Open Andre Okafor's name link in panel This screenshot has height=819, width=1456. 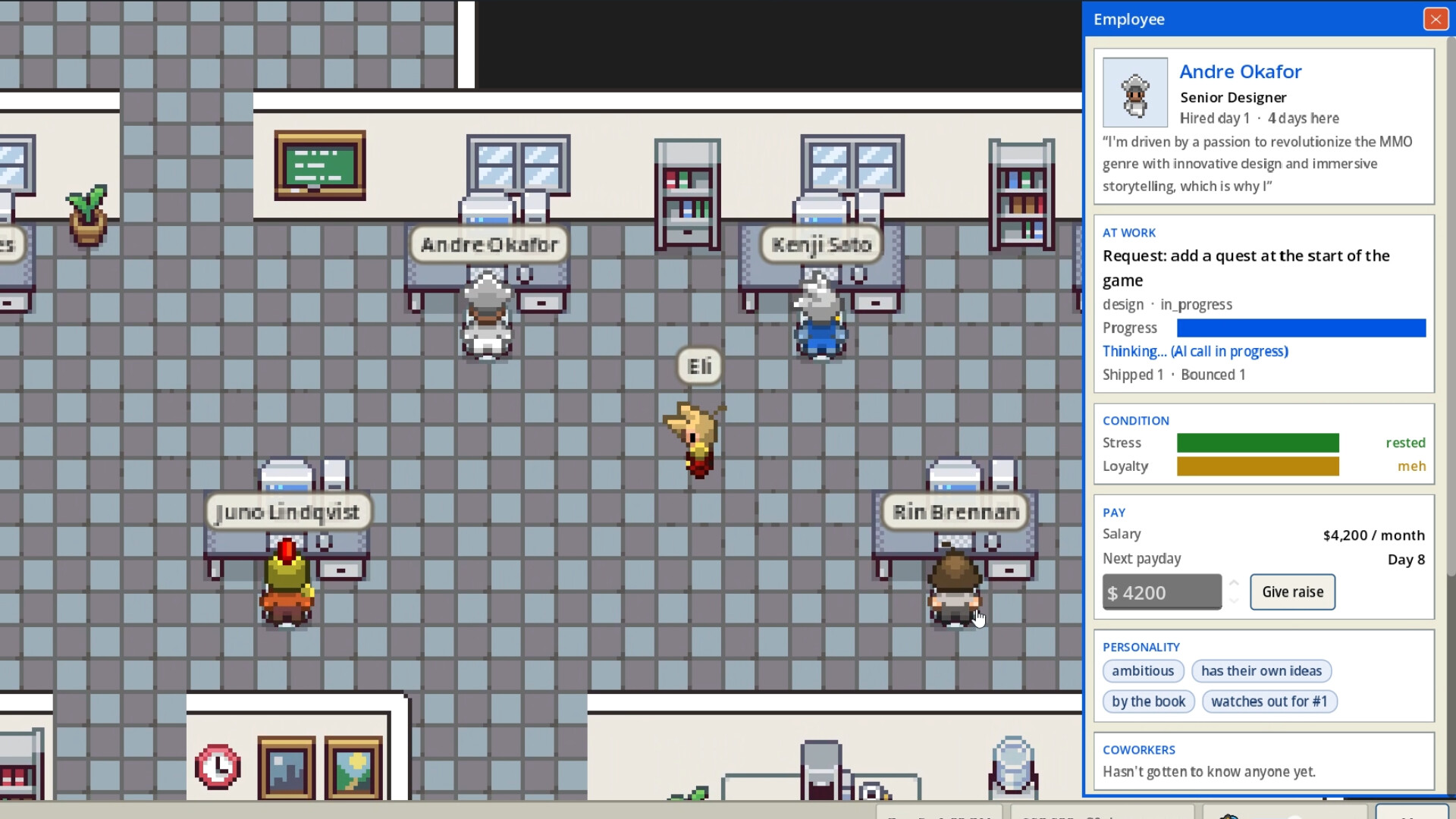[1240, 71]
